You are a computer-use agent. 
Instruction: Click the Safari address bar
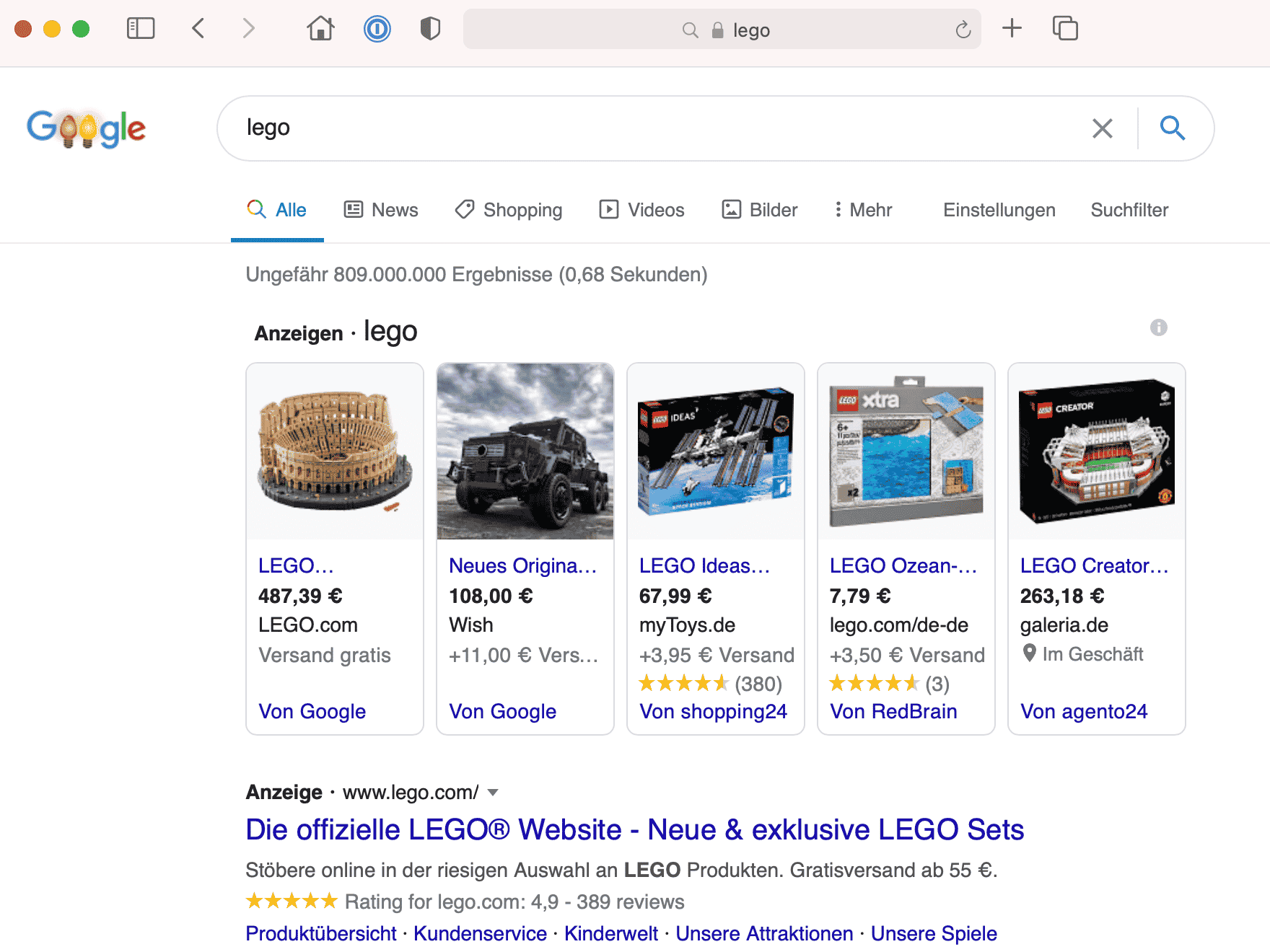(x=722, y=30)
